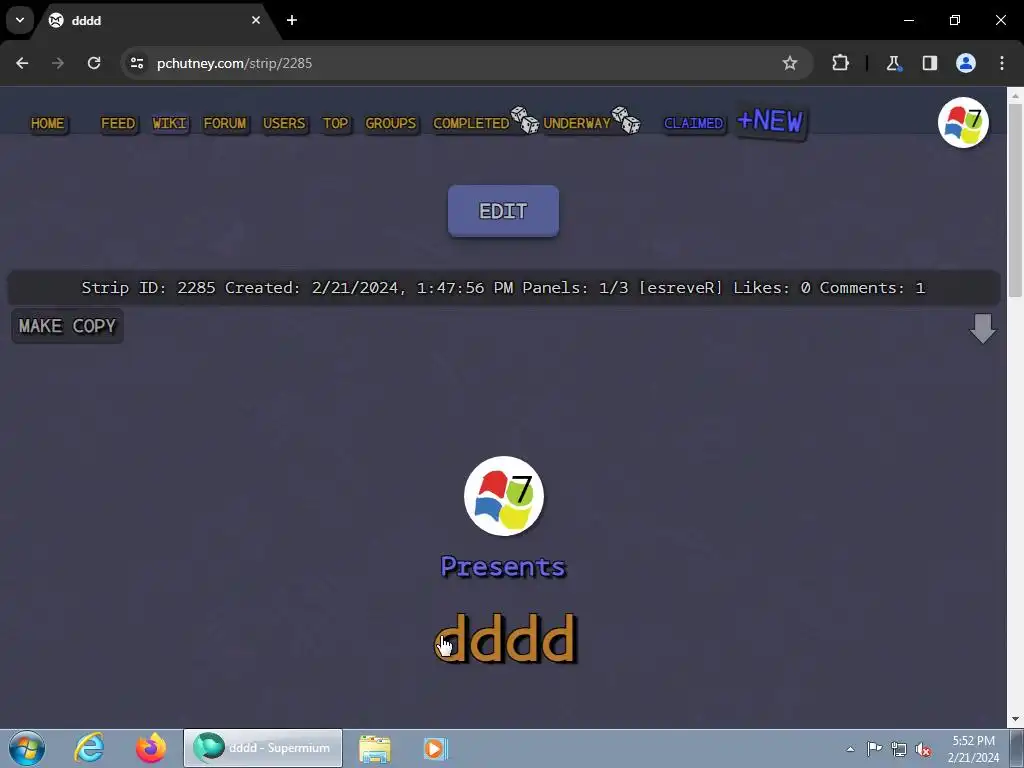Viewport: 1024px width, 768px height.
Task: View UNDERWAY strips
Action: point(577,123)
